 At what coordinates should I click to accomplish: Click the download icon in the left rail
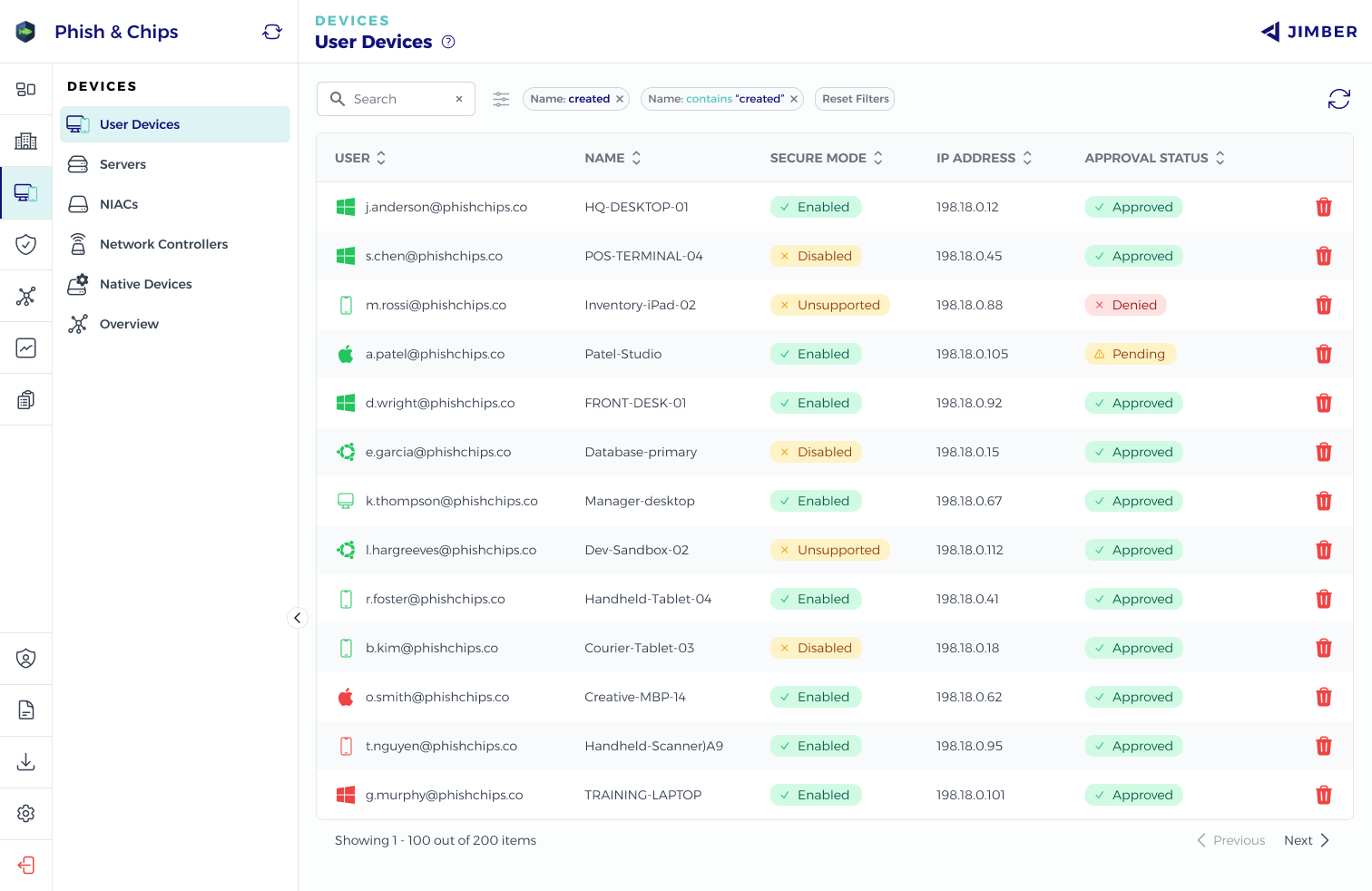point(25,761)
